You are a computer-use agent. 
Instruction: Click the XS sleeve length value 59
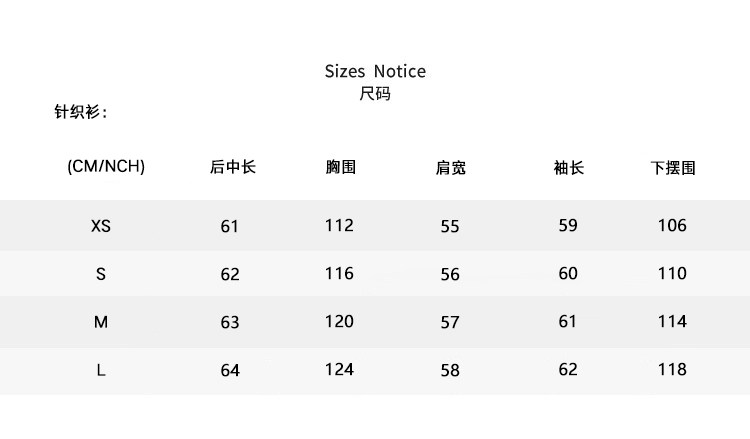(568, 225)
